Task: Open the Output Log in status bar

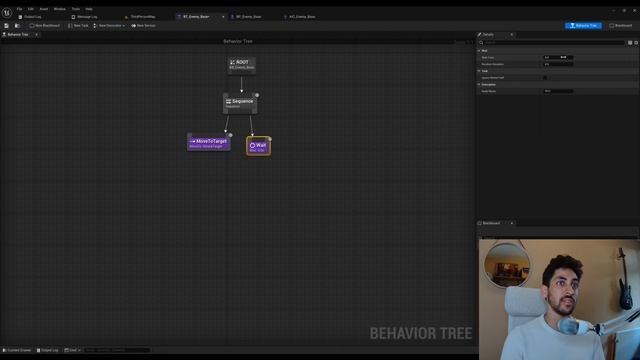Action: [47, 350]
